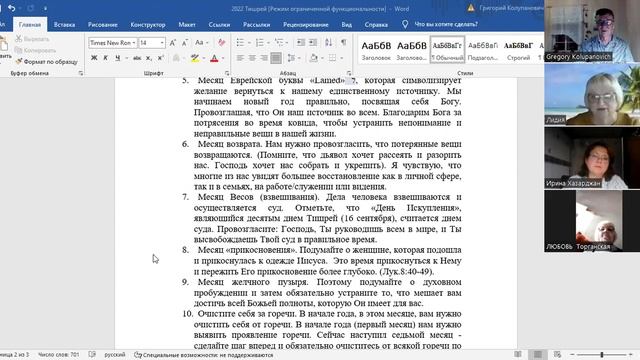
Task: Click the numbered list icon
Action: point(260,42)
